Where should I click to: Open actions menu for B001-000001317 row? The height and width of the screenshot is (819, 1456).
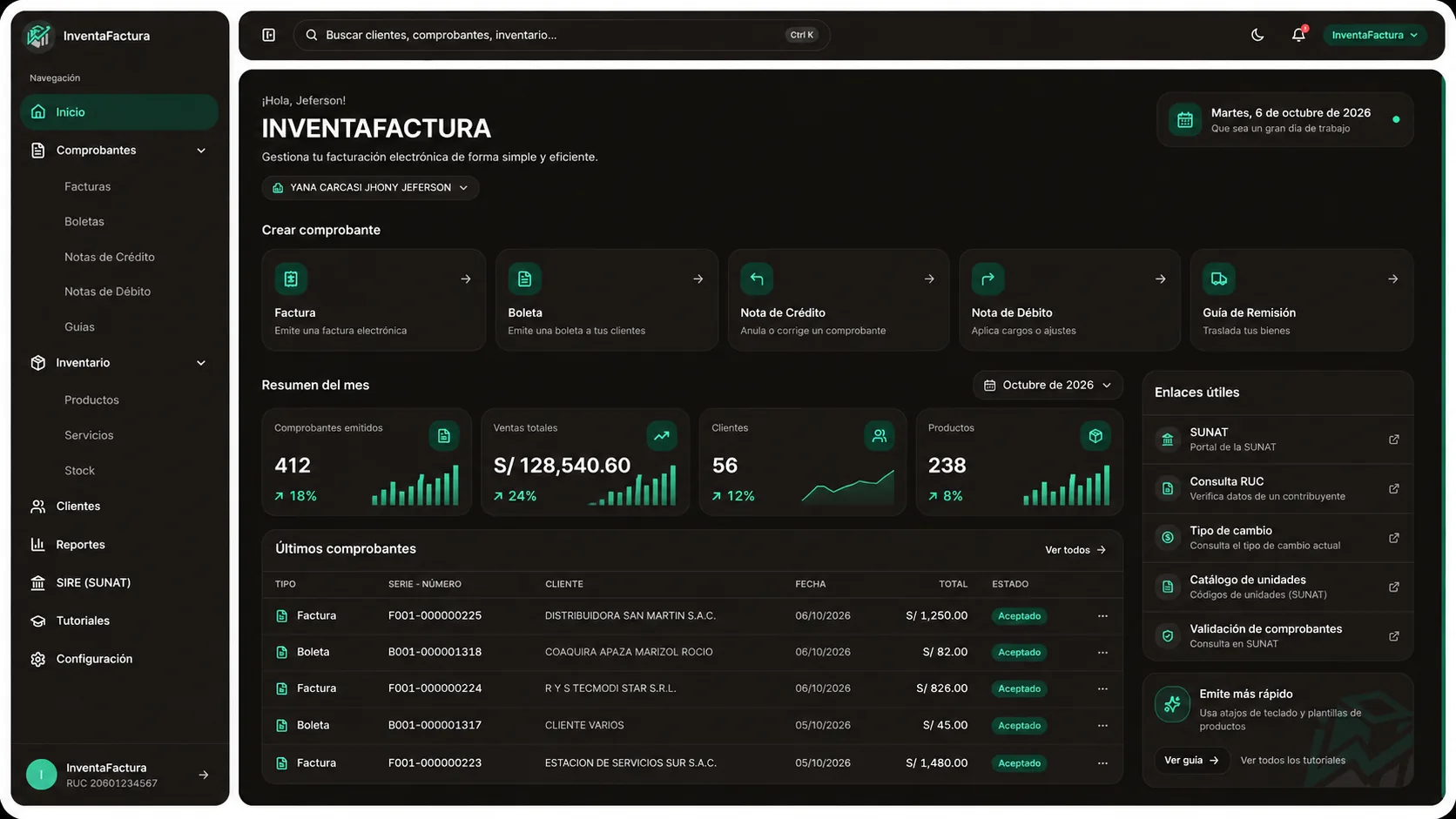(x=1103, y=726)
